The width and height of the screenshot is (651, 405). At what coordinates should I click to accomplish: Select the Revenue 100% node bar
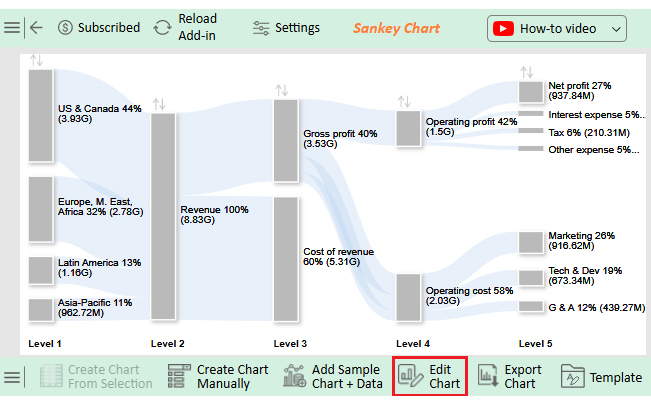[x=163, y=216]
